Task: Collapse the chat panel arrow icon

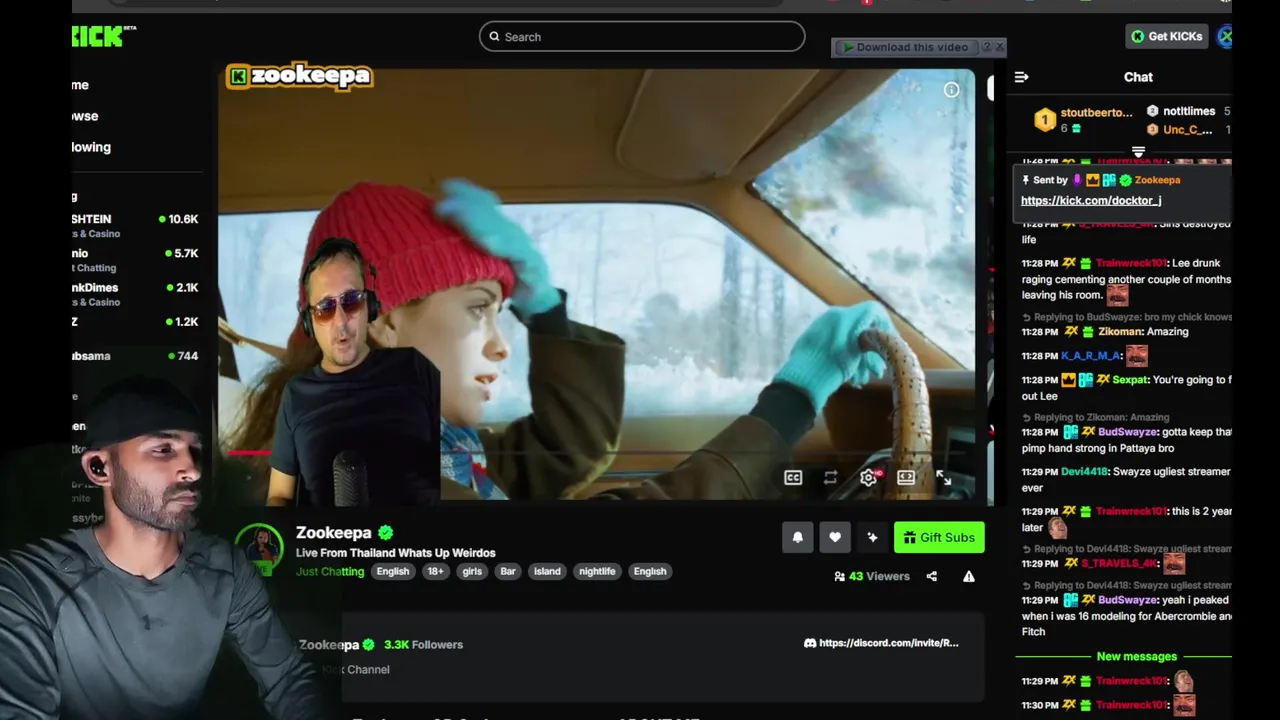Action: click(1021, 77)
